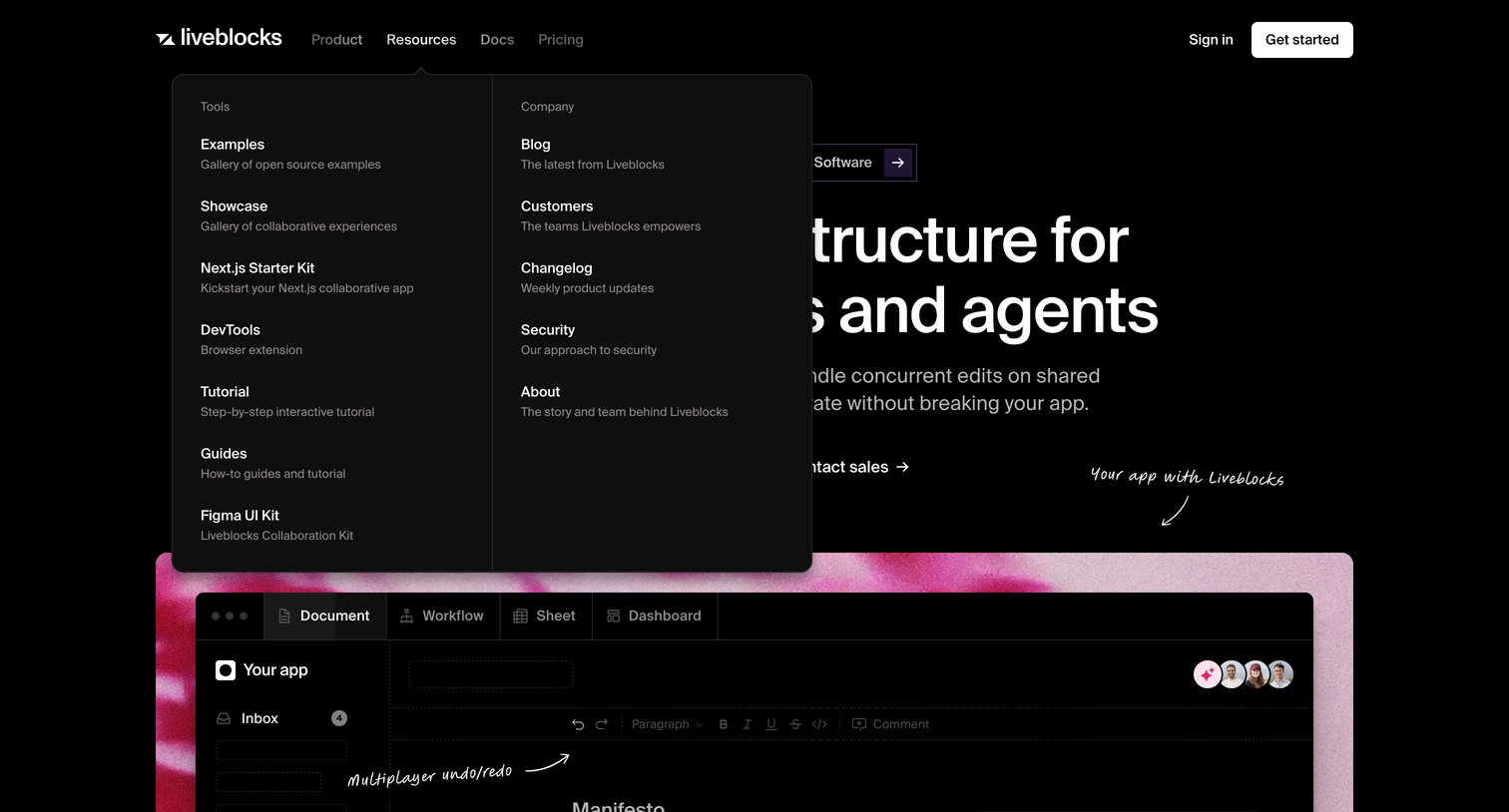Click the contact sales link
This screenshot has width=1509, height=812.
(x=859, y=467)
